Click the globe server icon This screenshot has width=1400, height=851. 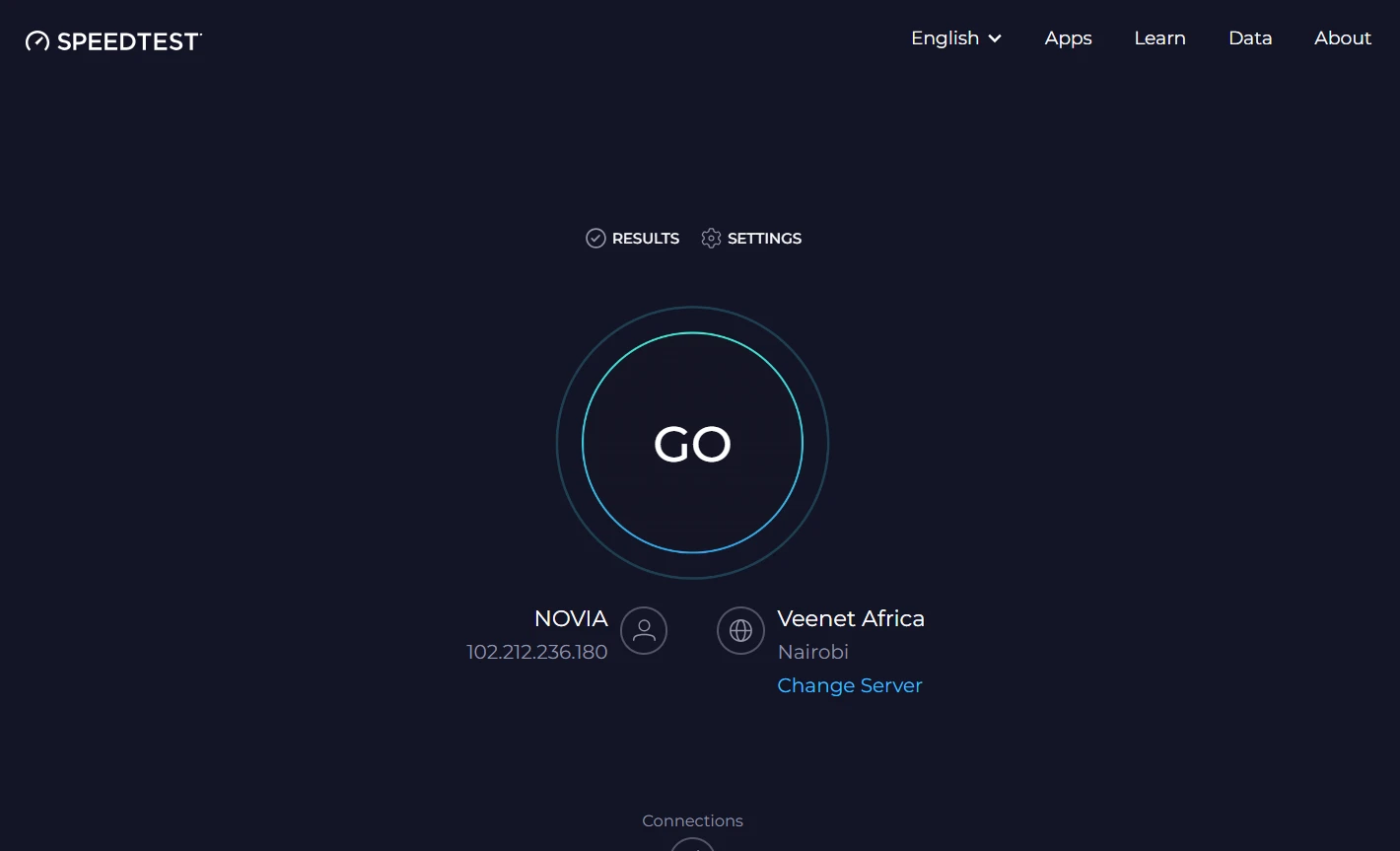[740, 631]
